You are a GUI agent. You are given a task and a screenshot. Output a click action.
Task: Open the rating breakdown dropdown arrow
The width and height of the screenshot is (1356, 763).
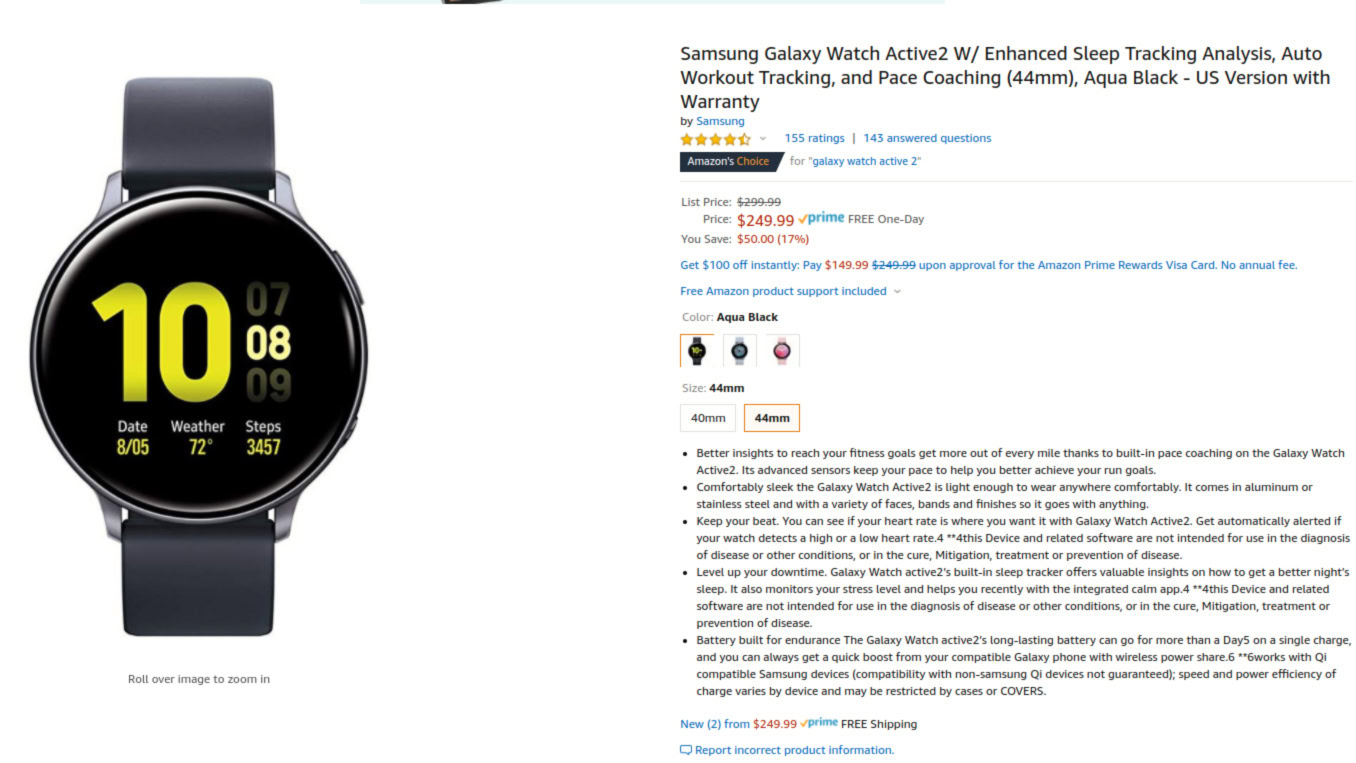click(x=763, y=139)
